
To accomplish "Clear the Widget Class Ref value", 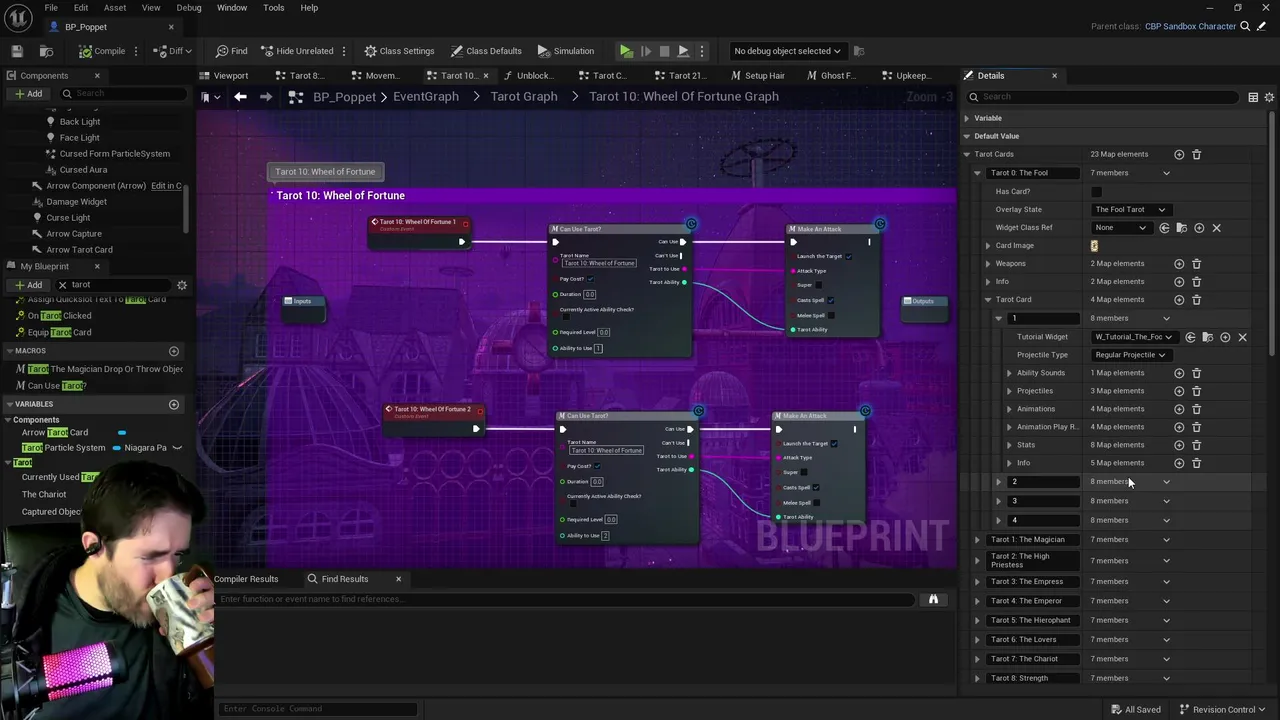I will [x=1216, y=228].
